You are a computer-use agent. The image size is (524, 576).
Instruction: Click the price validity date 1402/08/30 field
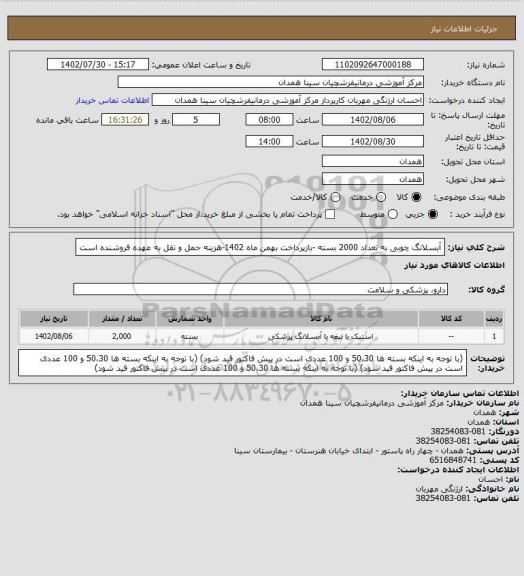[x=373, y=141]
